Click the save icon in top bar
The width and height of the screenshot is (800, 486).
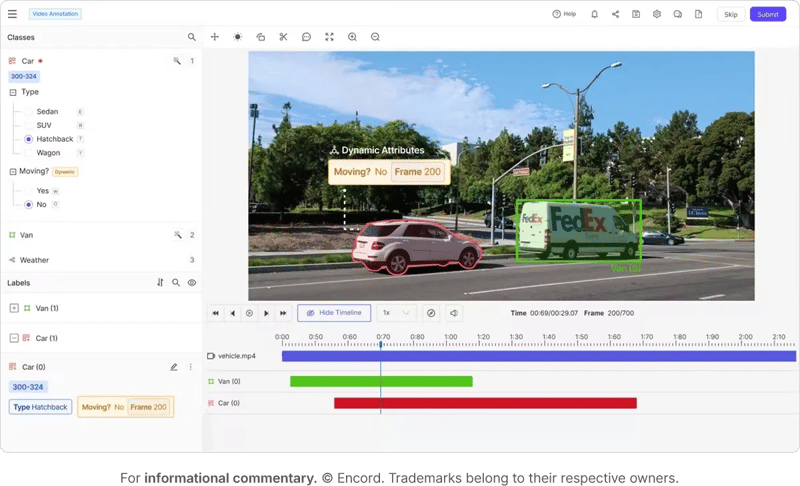(636, 14)
